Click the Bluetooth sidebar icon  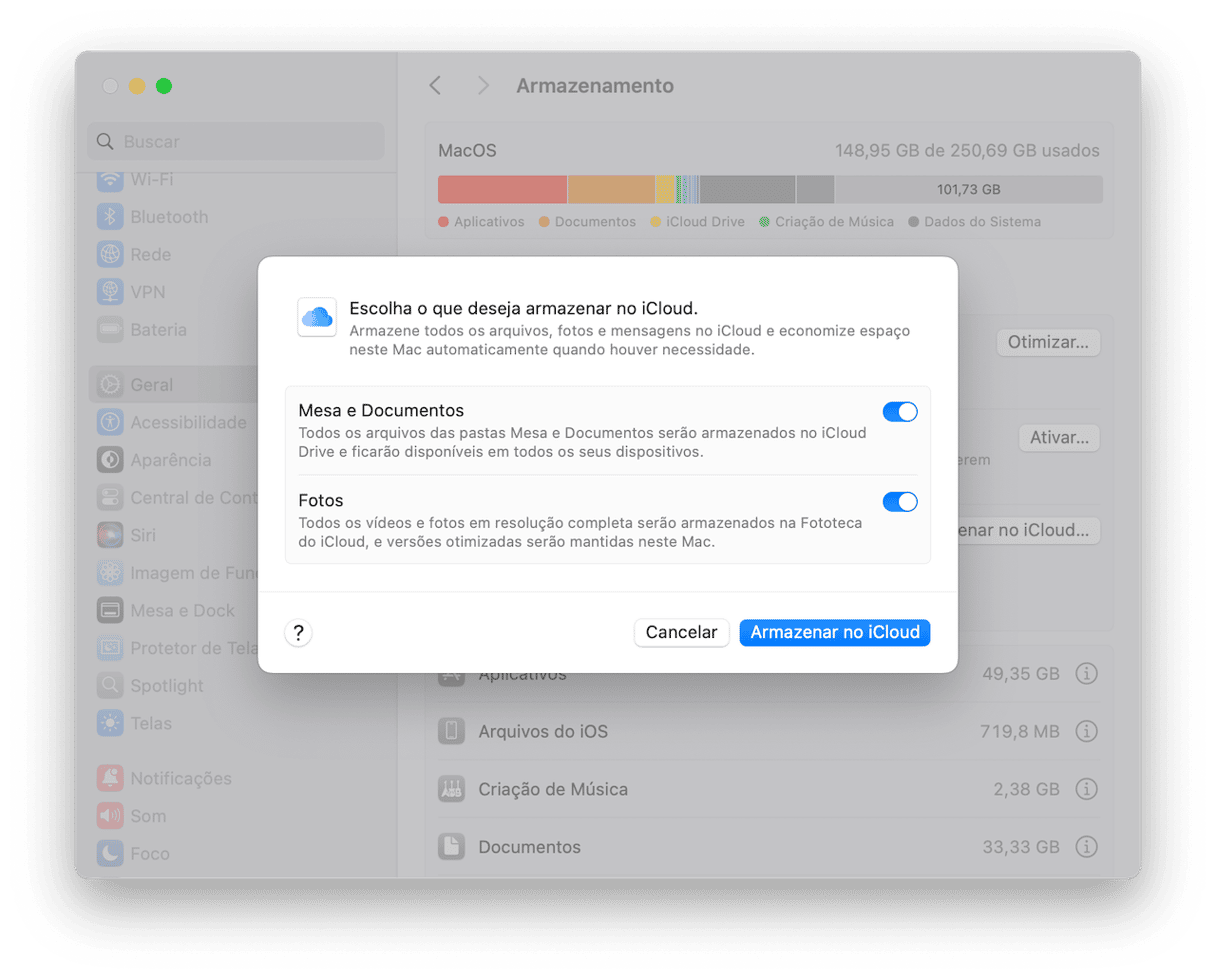click(x=110, y=217)
